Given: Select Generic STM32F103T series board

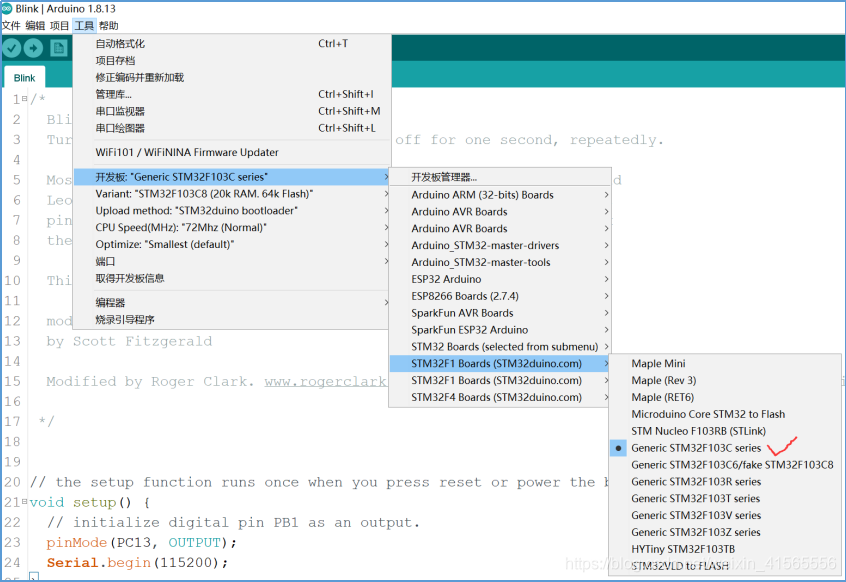Looking at the screenshot, I should point(725,498).
